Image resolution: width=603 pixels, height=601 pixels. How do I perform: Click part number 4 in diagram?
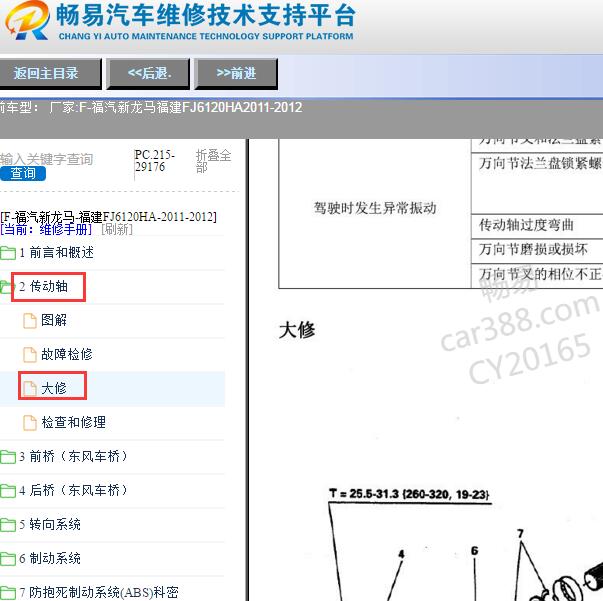[x=401, y=554]
